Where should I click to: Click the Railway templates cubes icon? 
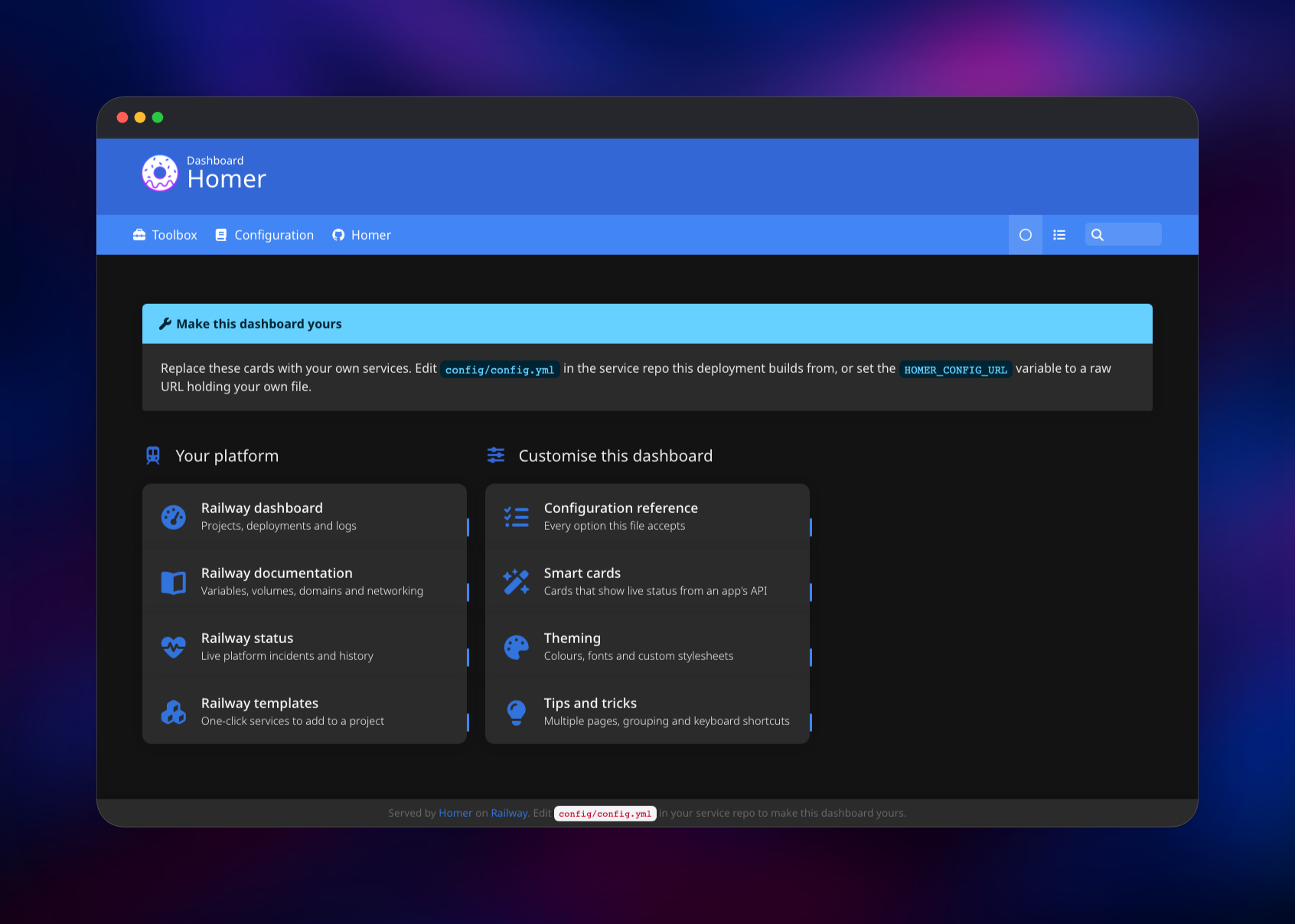(174, 712)
